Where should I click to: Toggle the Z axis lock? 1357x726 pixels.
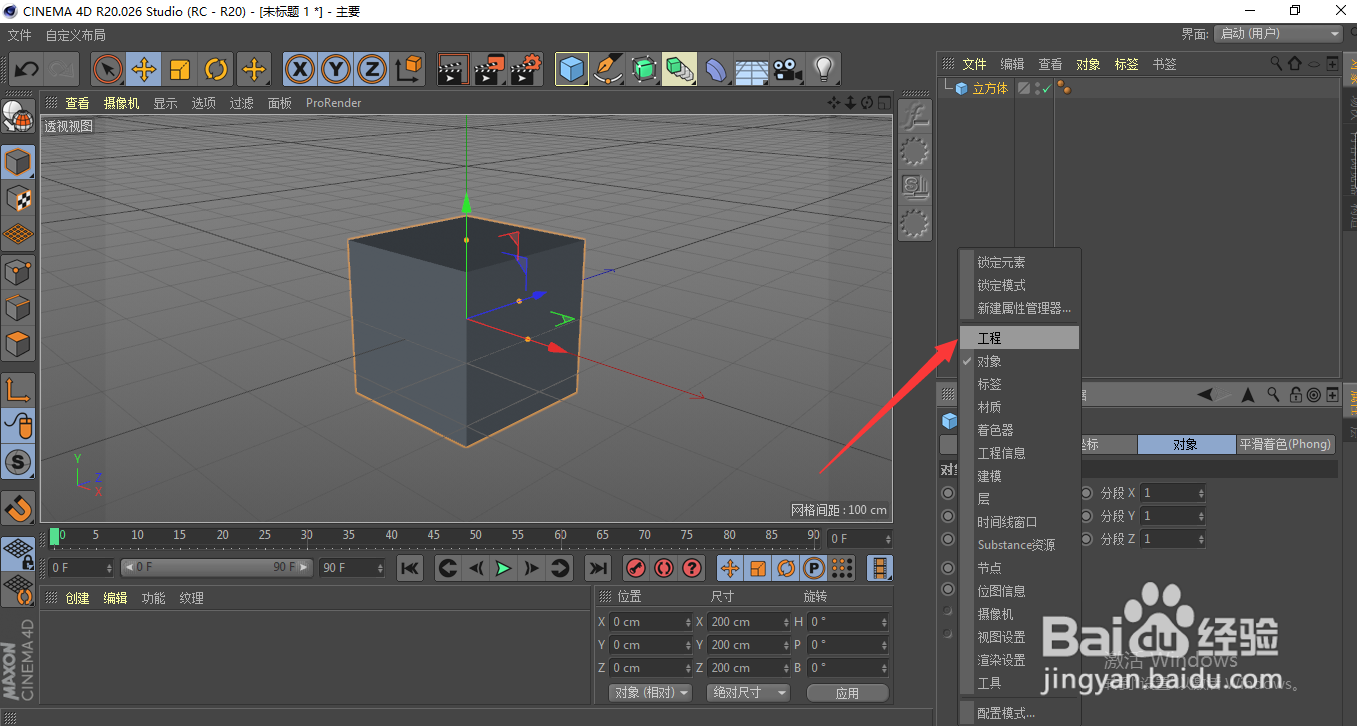[x=372, y=69]
